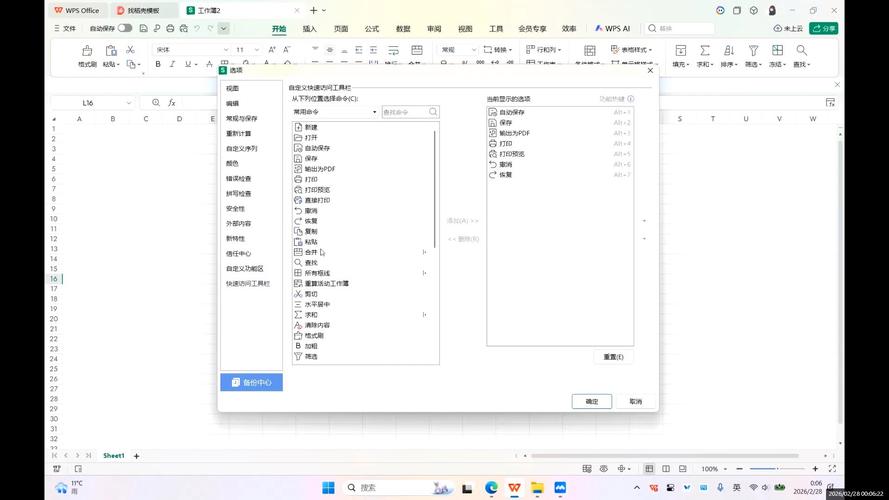This screenshot has width=889, height=500.
Task: Click the sheet horizontal scrollbar
Action: pos(664,456)
